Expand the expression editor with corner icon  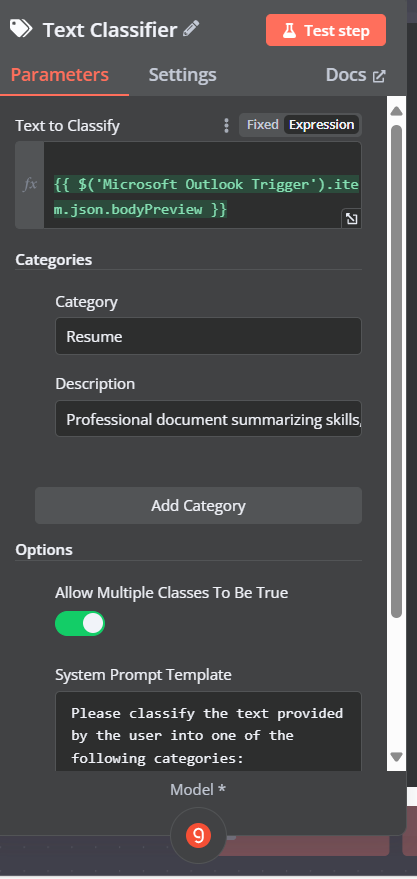pyautogui.click(x=351, y=219)
